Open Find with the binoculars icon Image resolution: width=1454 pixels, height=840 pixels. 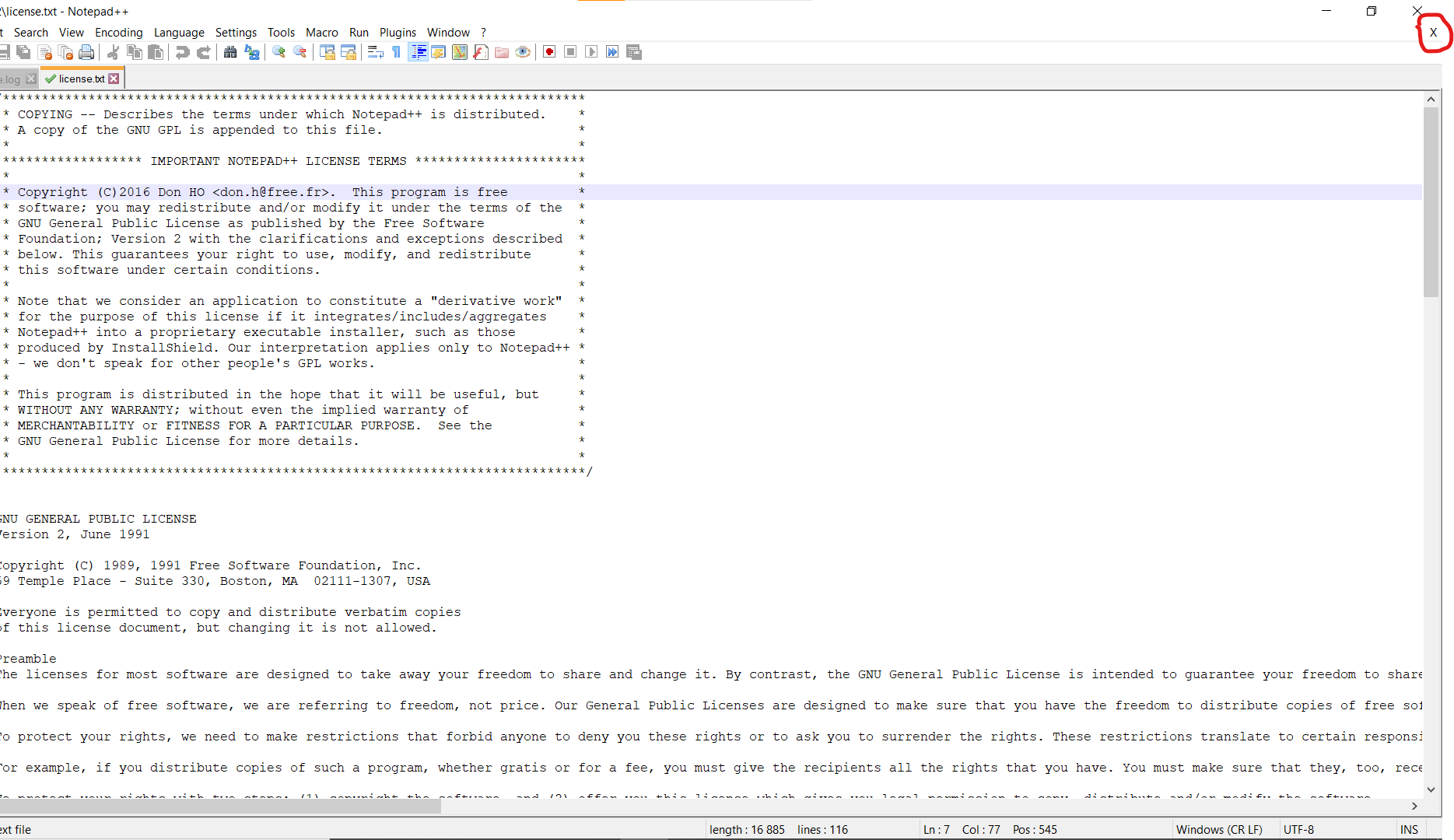tap(230, 52)
